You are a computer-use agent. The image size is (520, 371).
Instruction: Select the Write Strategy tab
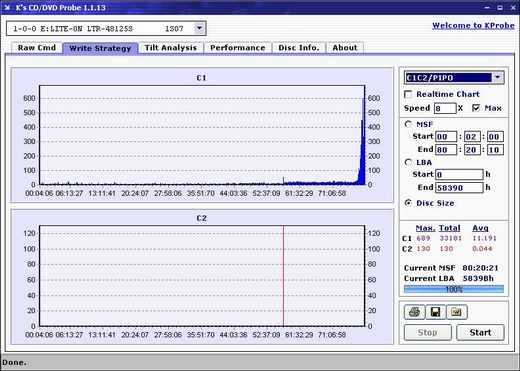click(100, 48)
